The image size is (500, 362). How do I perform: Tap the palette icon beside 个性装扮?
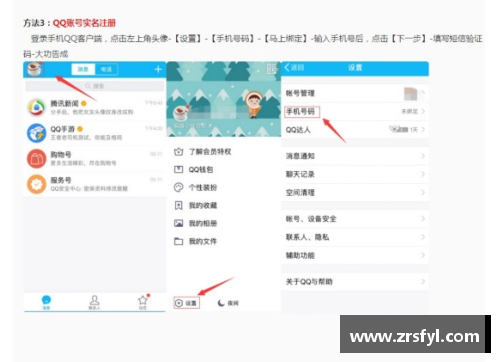179,187
